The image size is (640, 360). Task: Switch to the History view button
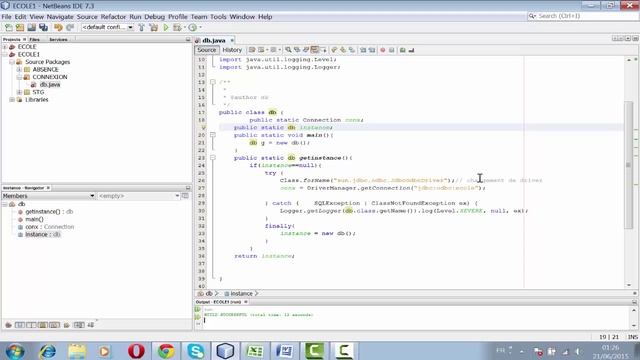tap(232, 50)
